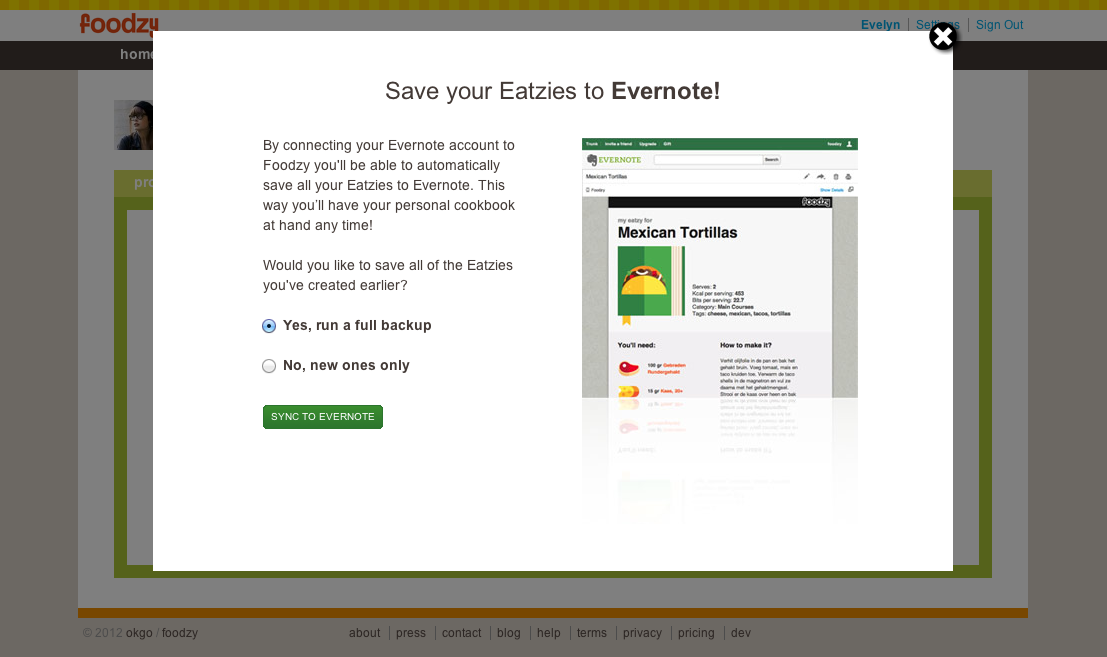Open the terms footer link
1107x657 pixels.
click(592, 633)
